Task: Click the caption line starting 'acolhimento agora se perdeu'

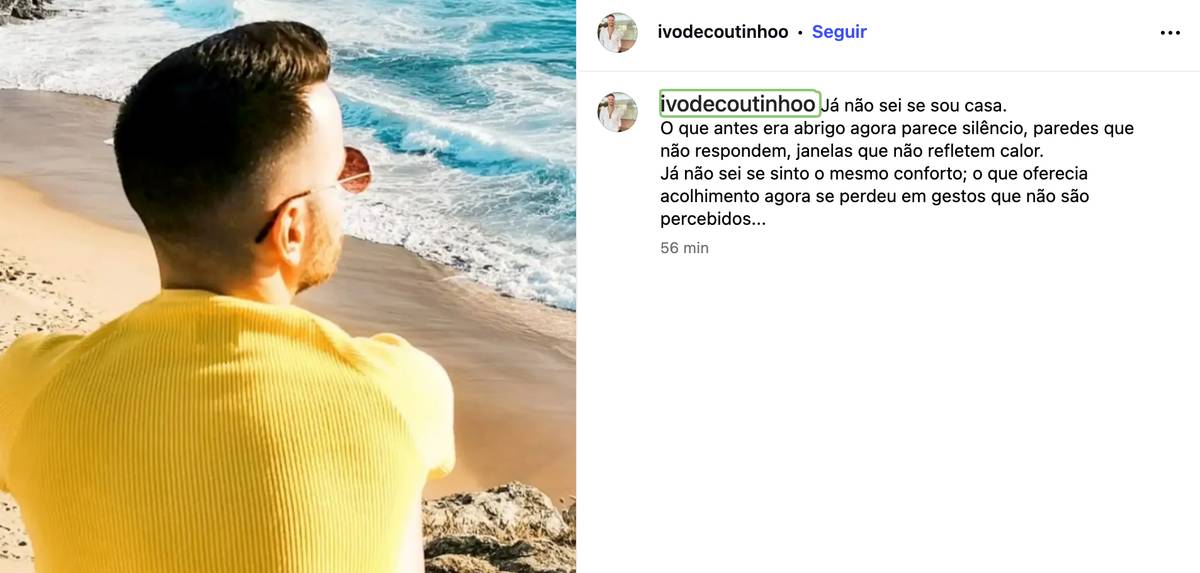Action: pyautogui.click(x=874, y=197)
